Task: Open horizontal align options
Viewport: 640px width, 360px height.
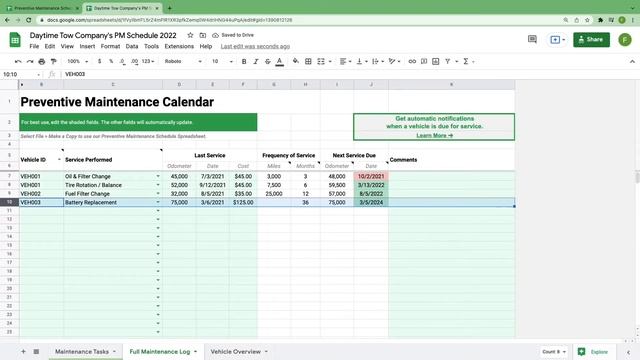Action: [x=345, y=61]
